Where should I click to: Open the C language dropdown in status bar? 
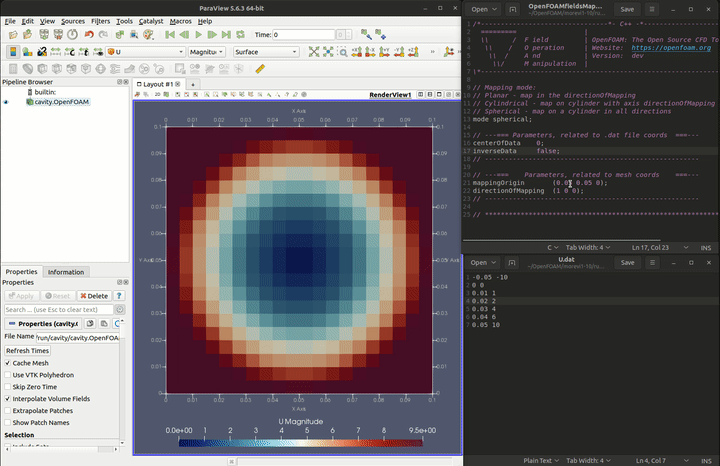point(552,247)
